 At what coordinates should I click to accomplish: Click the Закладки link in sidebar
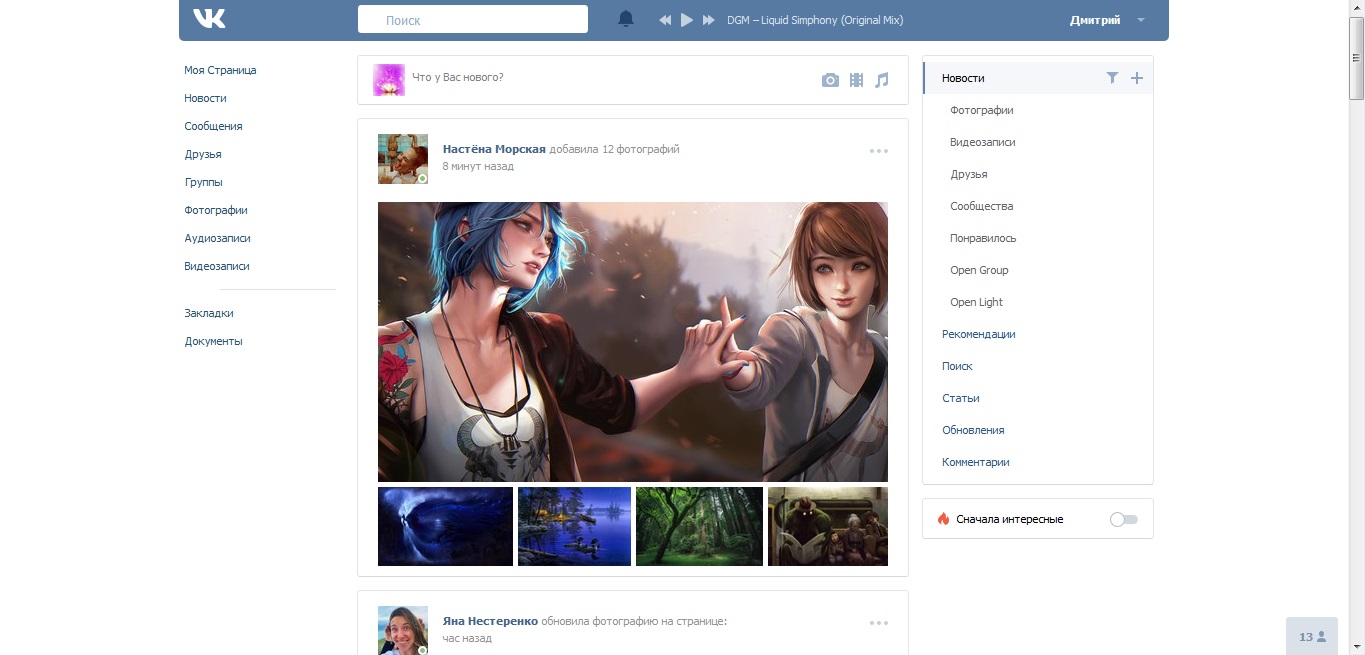209,313
